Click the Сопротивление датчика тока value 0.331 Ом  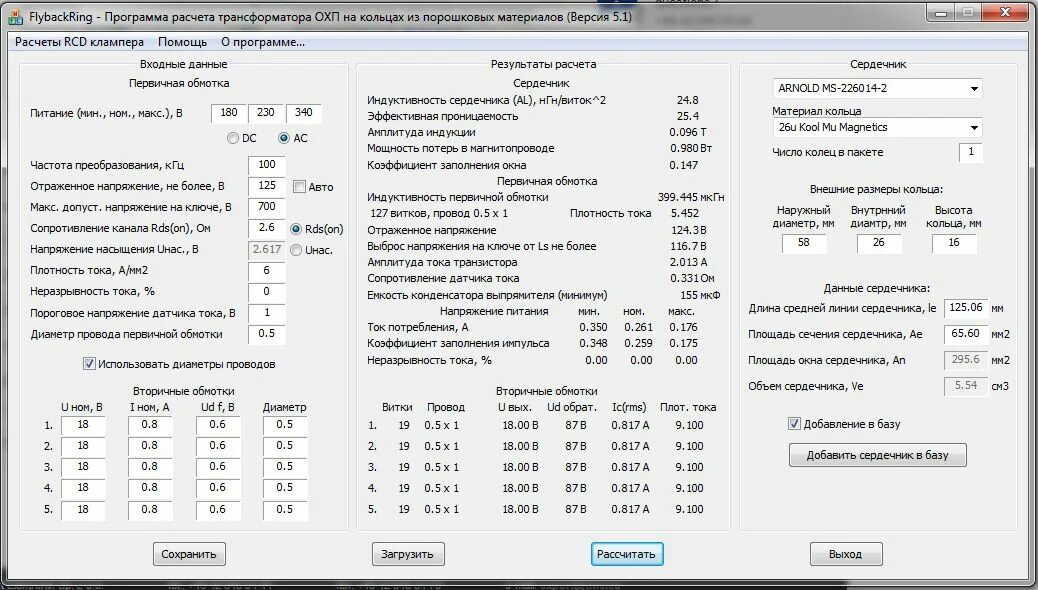(692, 279)
